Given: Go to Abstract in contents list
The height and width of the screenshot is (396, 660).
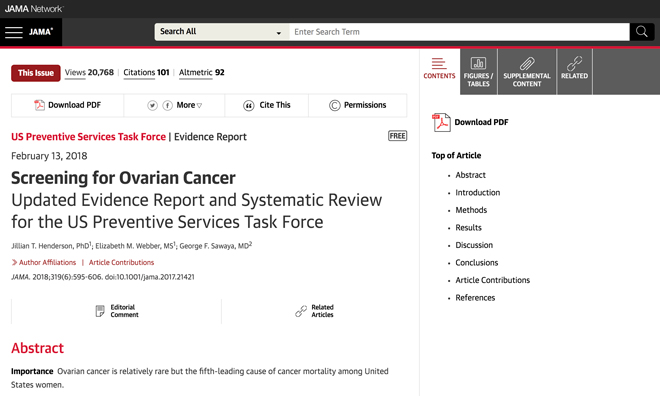Looking at the screenshot, I should click(x=471, y=175).
